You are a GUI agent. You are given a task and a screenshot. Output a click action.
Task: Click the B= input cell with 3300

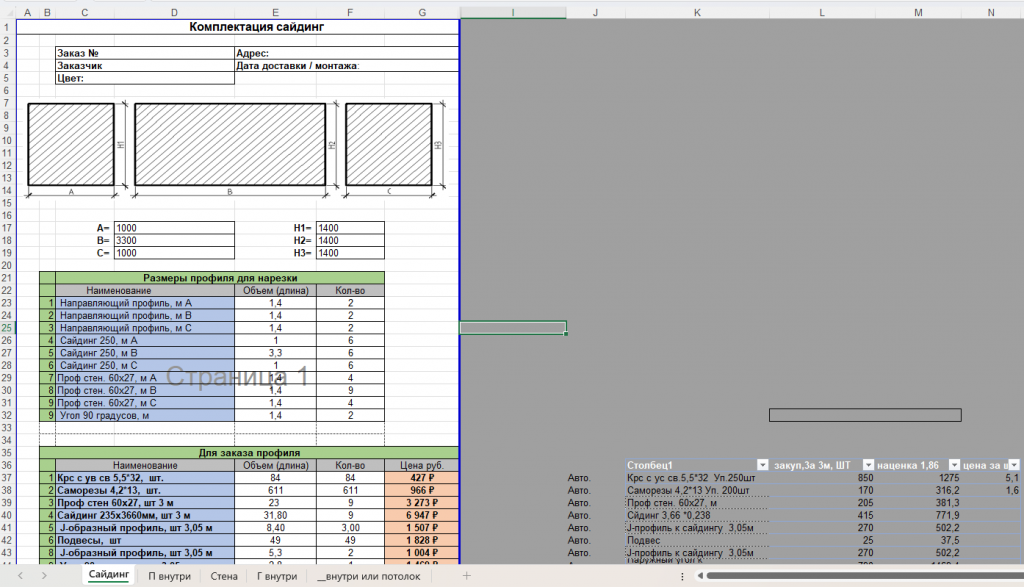point(174,240)
